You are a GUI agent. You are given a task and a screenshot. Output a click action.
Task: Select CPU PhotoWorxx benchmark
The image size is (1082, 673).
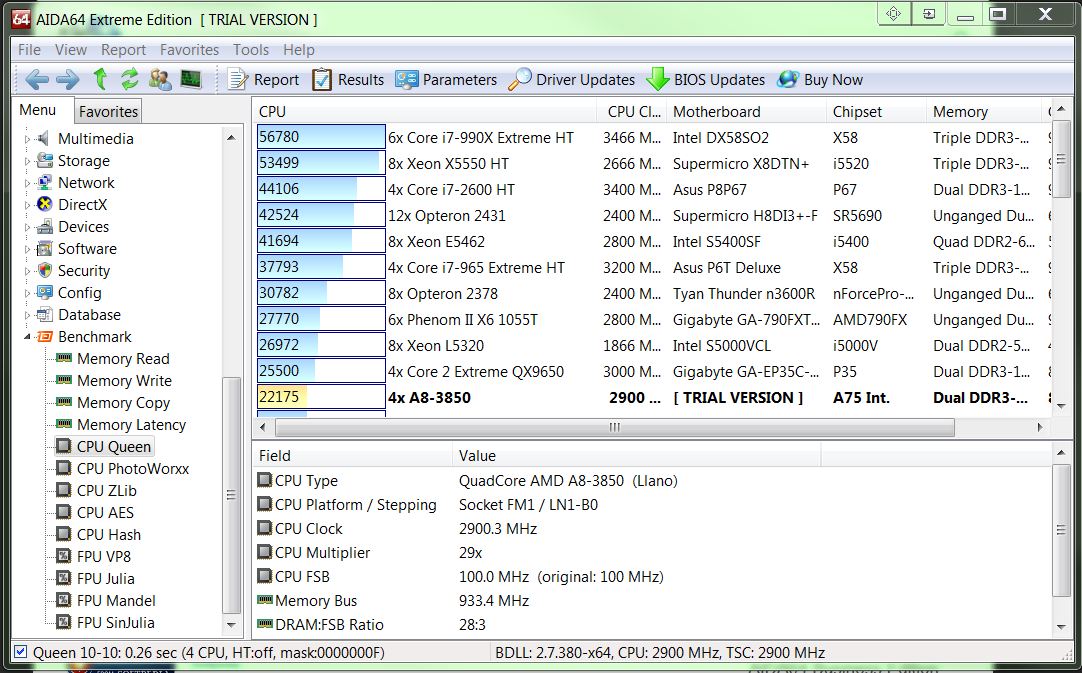[132, 469]
